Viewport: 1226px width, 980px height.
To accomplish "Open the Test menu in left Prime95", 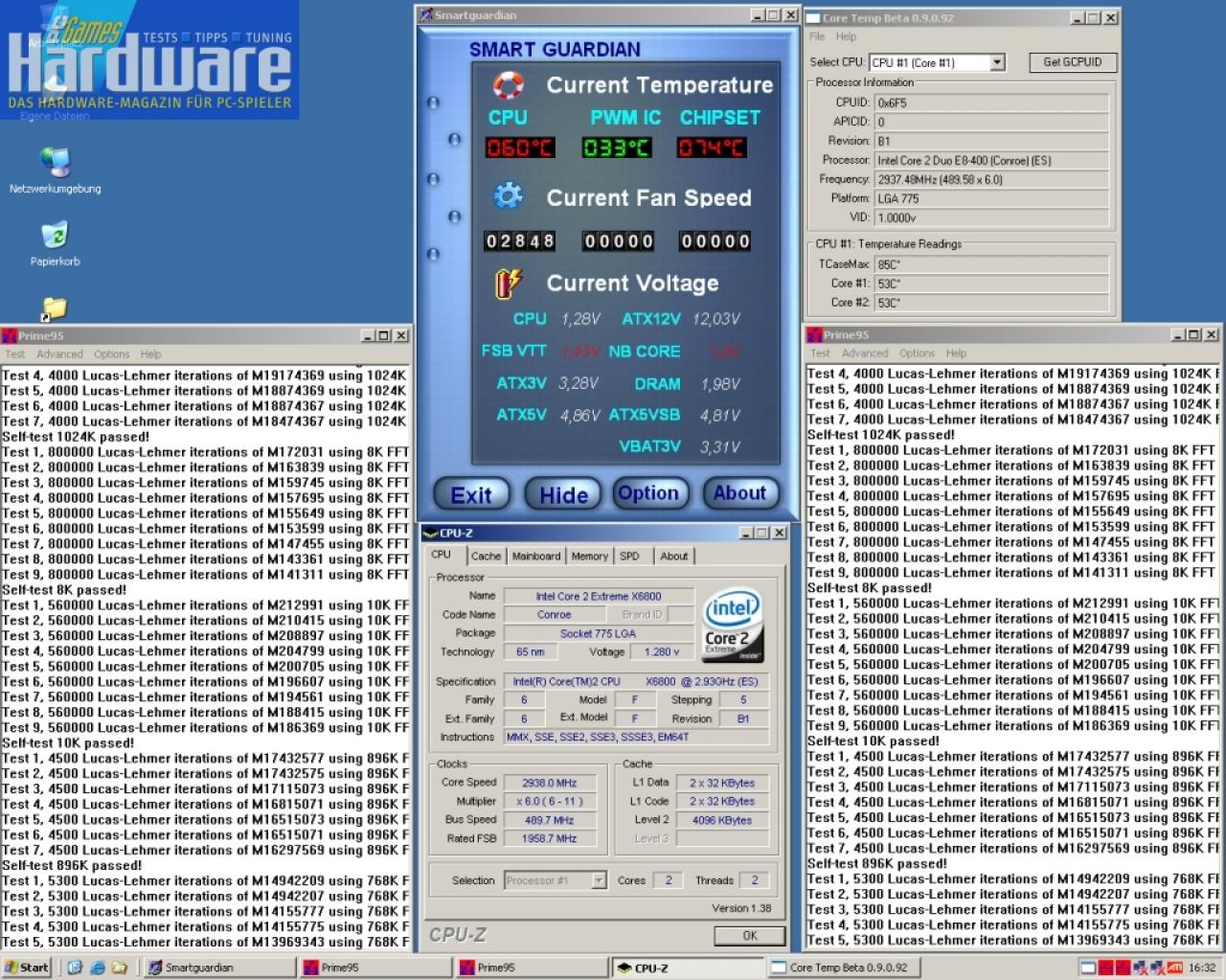I will pyautogui.click(x=15, y=354).
